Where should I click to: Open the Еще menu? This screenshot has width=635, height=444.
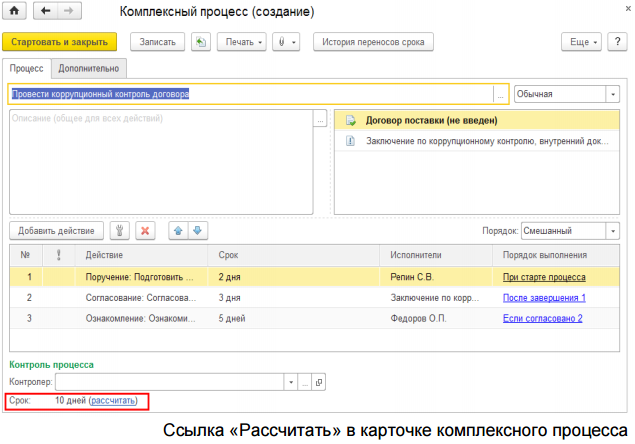(582, 42)
